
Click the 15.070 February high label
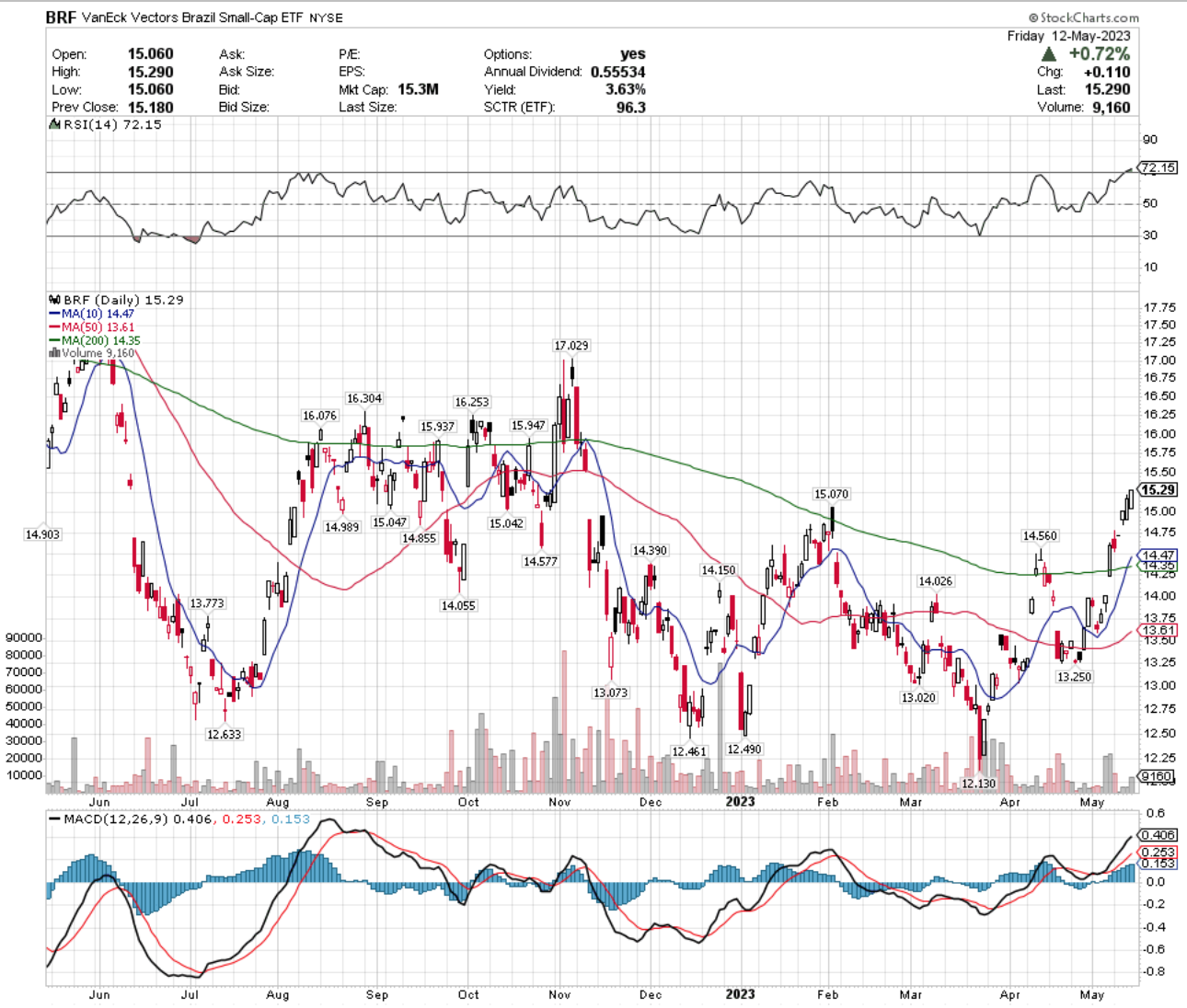pos(832,494)
